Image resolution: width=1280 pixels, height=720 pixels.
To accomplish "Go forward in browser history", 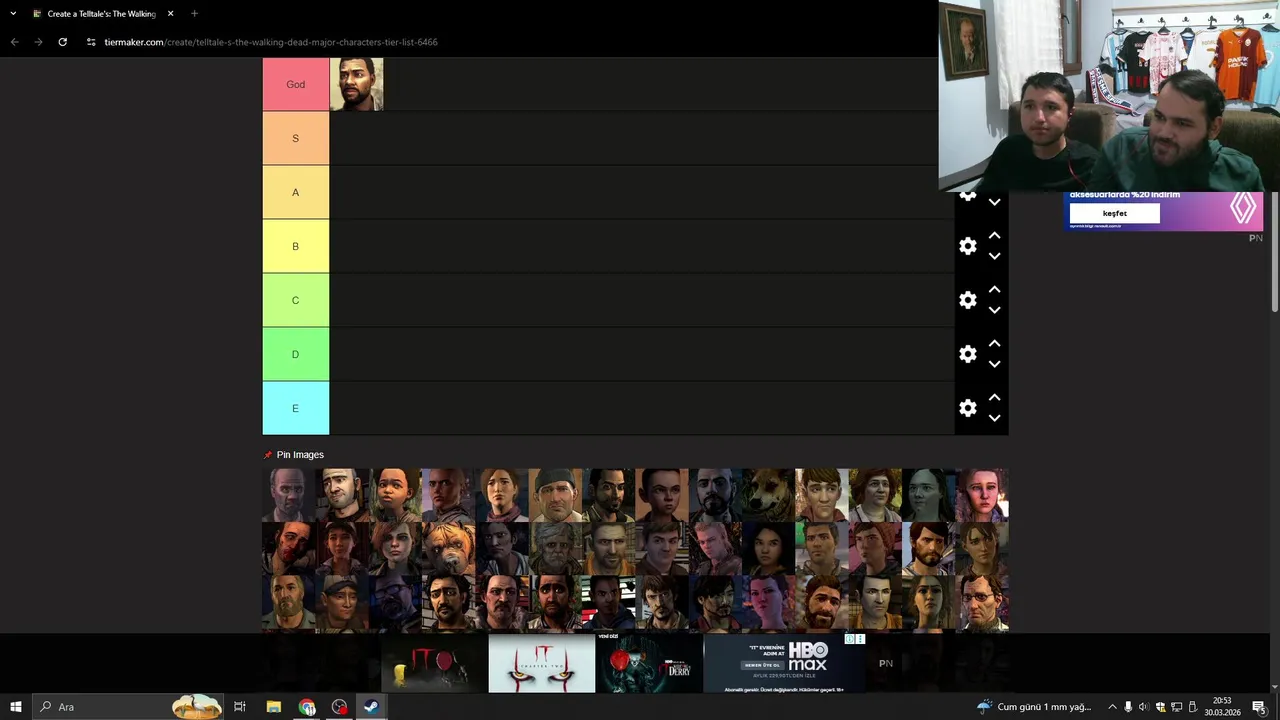I will point(38,42).
